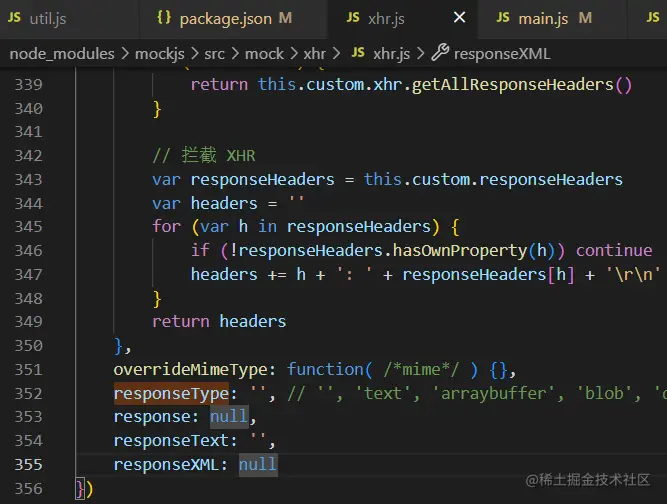Expand chevron after xhr.js breadcrumb
This screenshot has width=667, height=504.
click(420, 54)
